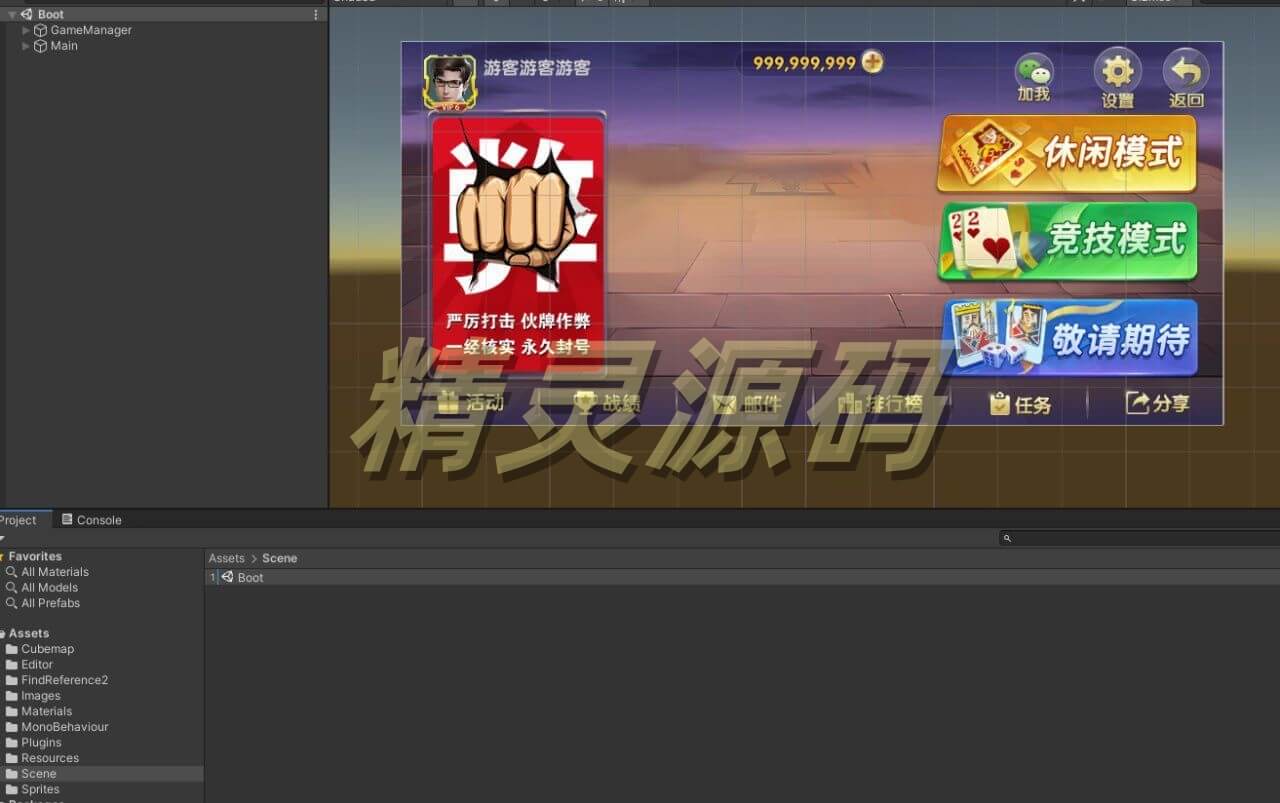Open the Boot scene options menu
This screenshot has height=803, width=1280.
point(316,15)
